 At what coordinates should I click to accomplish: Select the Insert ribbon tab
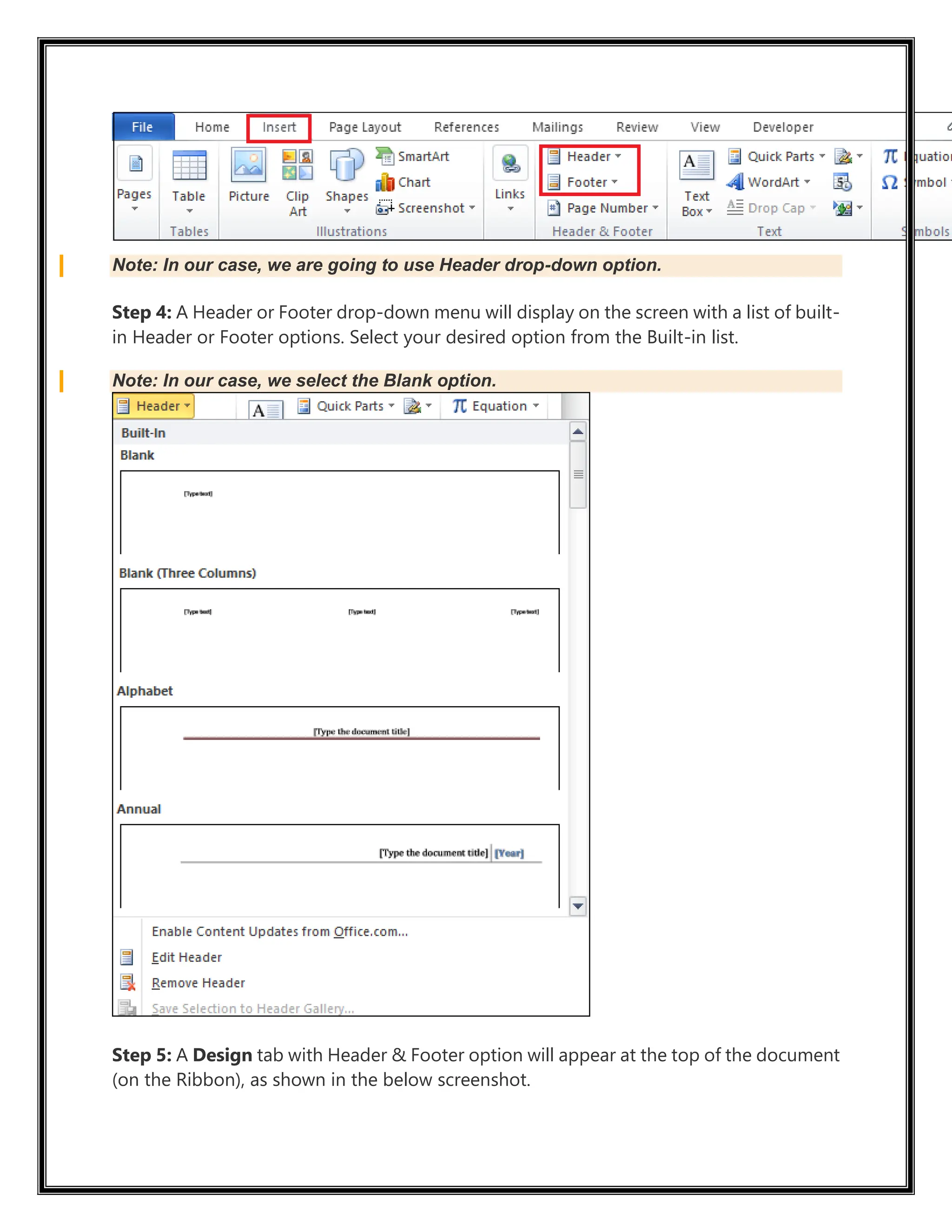pyautogui.click(x=279, y=127)
